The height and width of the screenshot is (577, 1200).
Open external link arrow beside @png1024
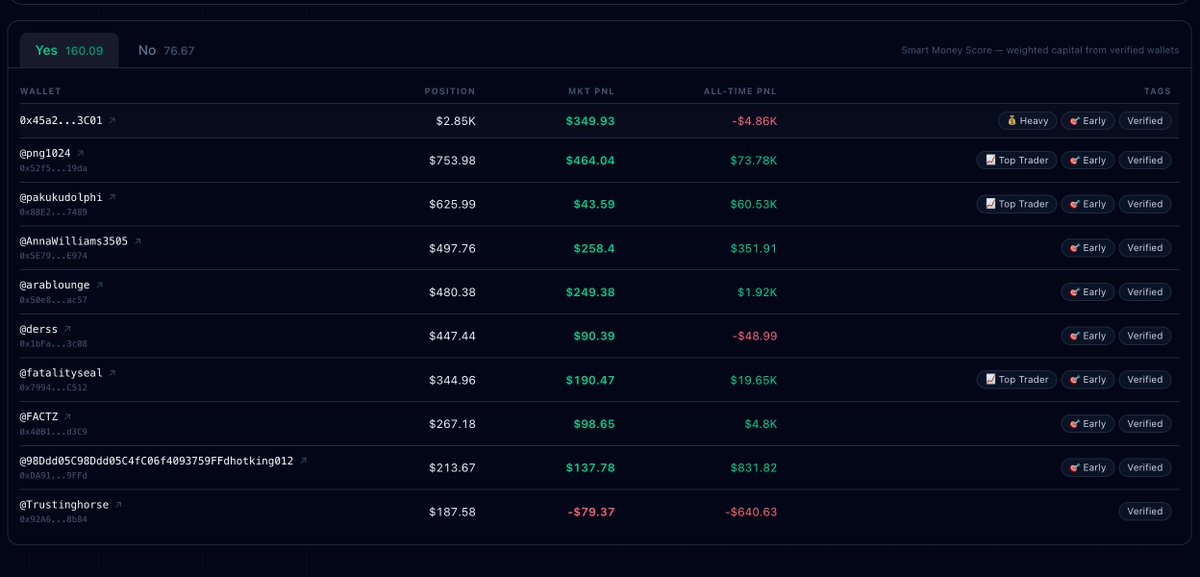click(80, 153)
